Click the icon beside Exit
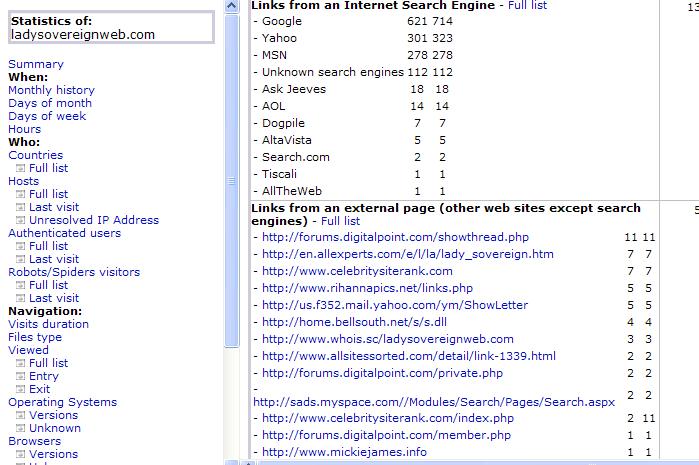 tap(21, 389)
